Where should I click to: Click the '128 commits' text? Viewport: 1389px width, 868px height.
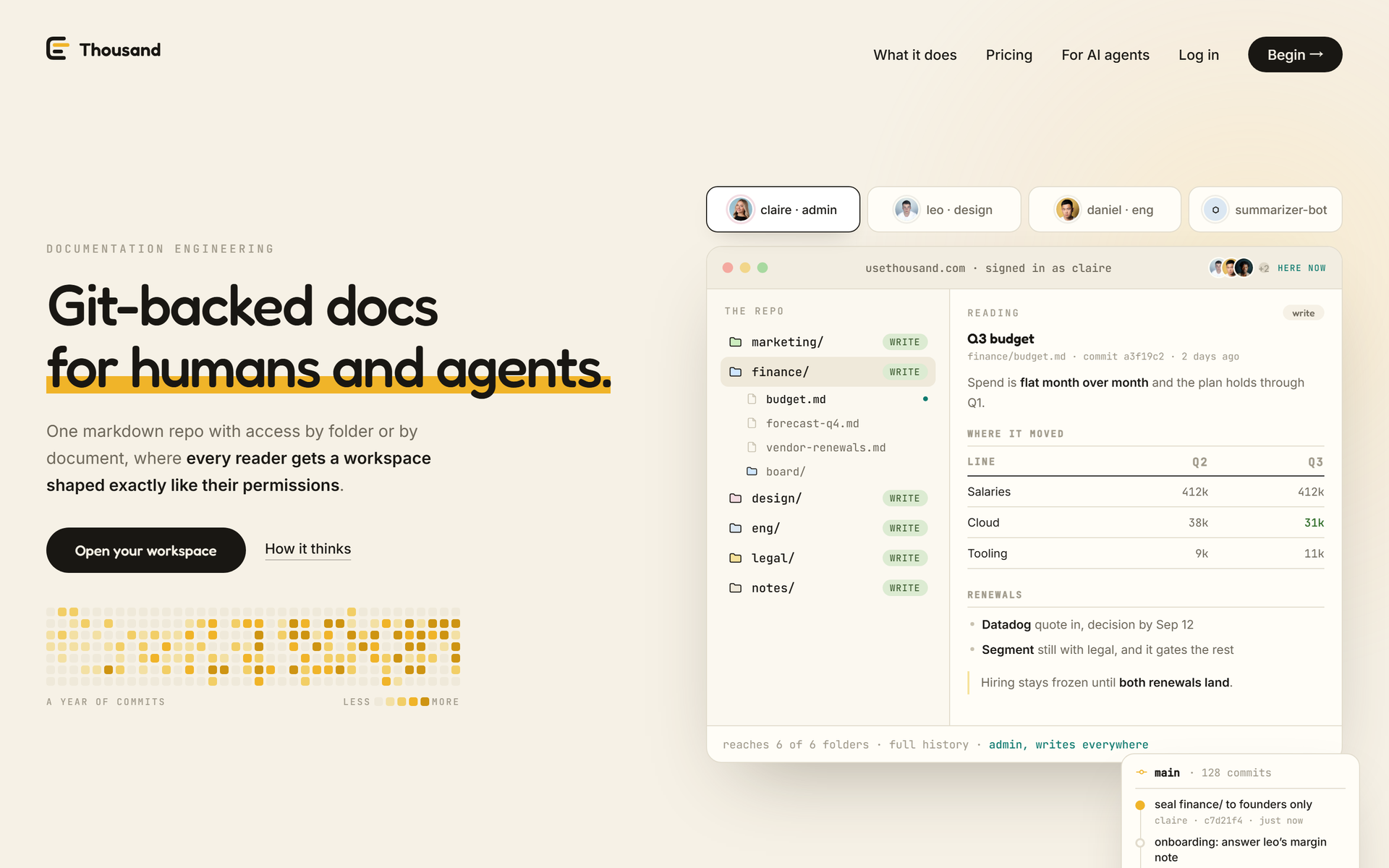1236,773
